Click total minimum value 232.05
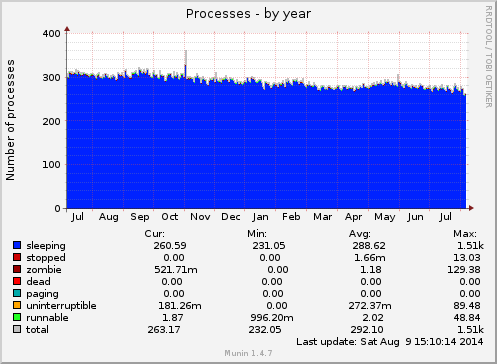Viewport: 497px width, 364px height. (x=265, y=330)
